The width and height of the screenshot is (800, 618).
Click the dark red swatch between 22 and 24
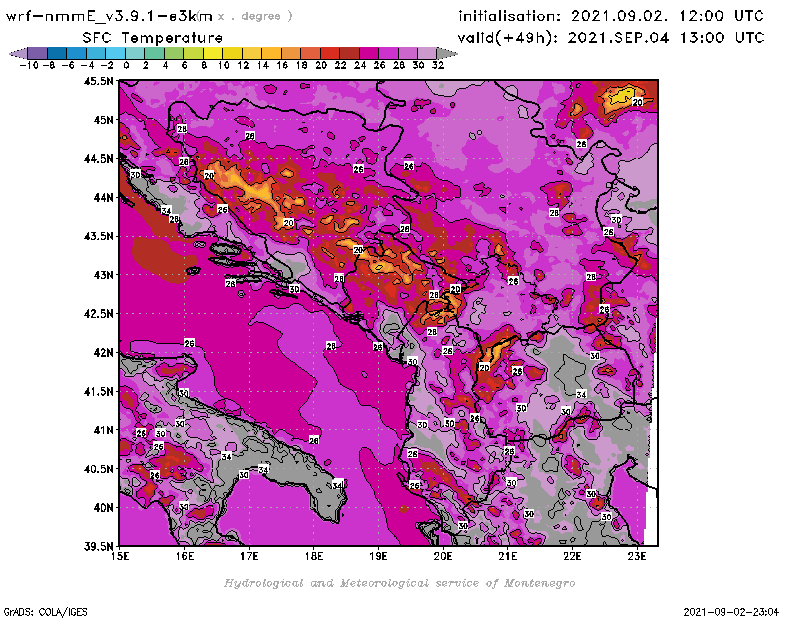[x=349, y=54]
